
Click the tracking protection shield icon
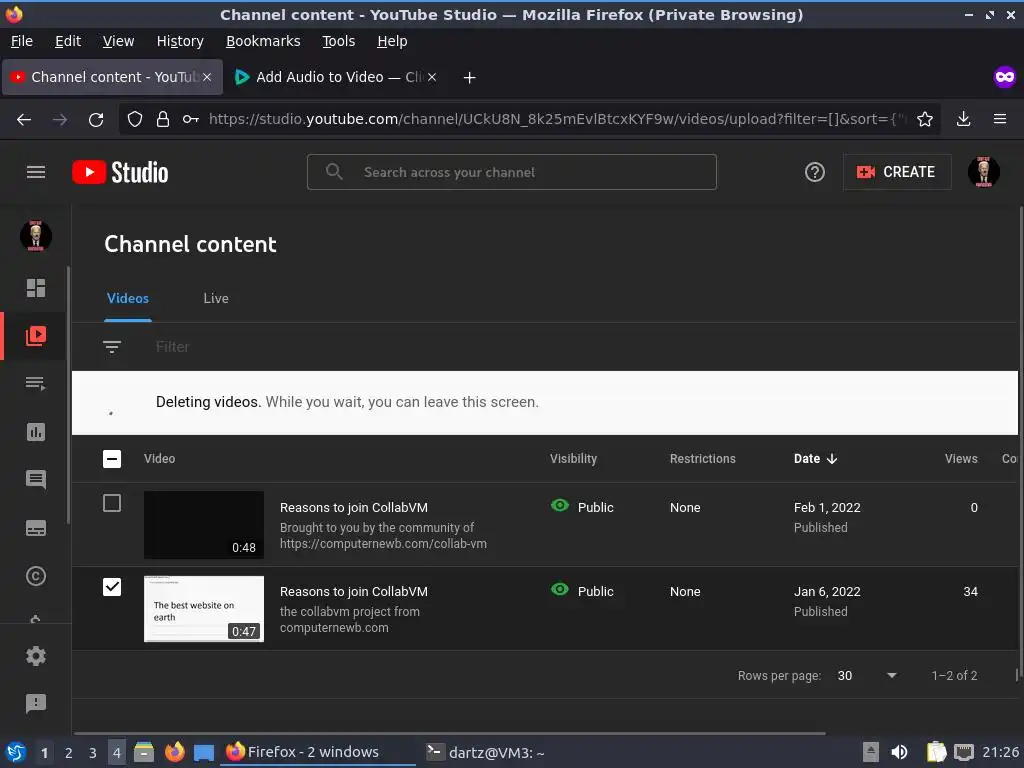tap(135, 120)
